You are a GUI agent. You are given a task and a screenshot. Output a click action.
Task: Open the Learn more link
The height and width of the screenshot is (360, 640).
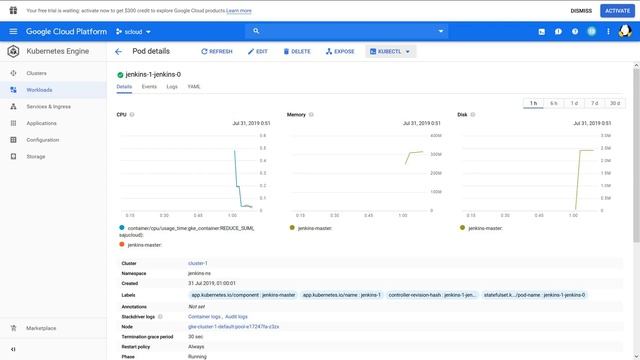coord(239,11)
